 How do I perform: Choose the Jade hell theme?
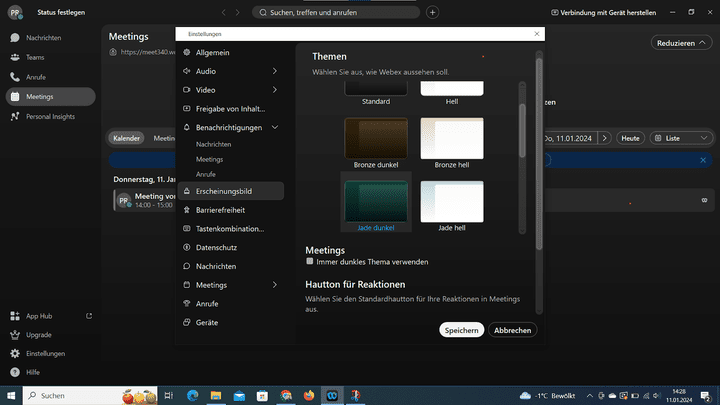pyautogui.click(x=452, y=202)
